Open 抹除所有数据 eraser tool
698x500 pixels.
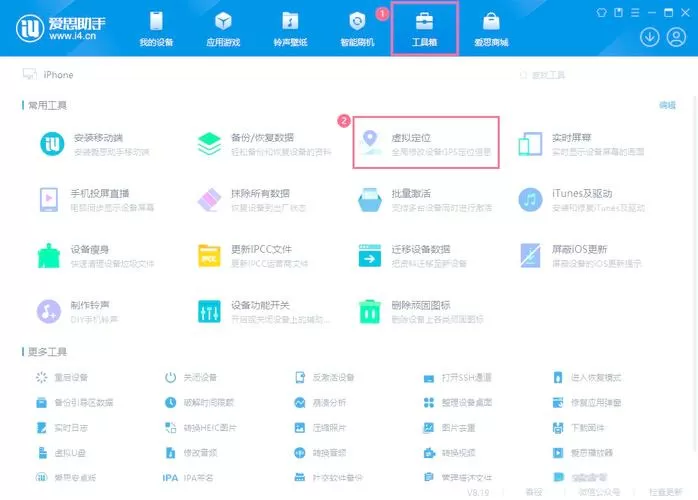click(252, 199)
